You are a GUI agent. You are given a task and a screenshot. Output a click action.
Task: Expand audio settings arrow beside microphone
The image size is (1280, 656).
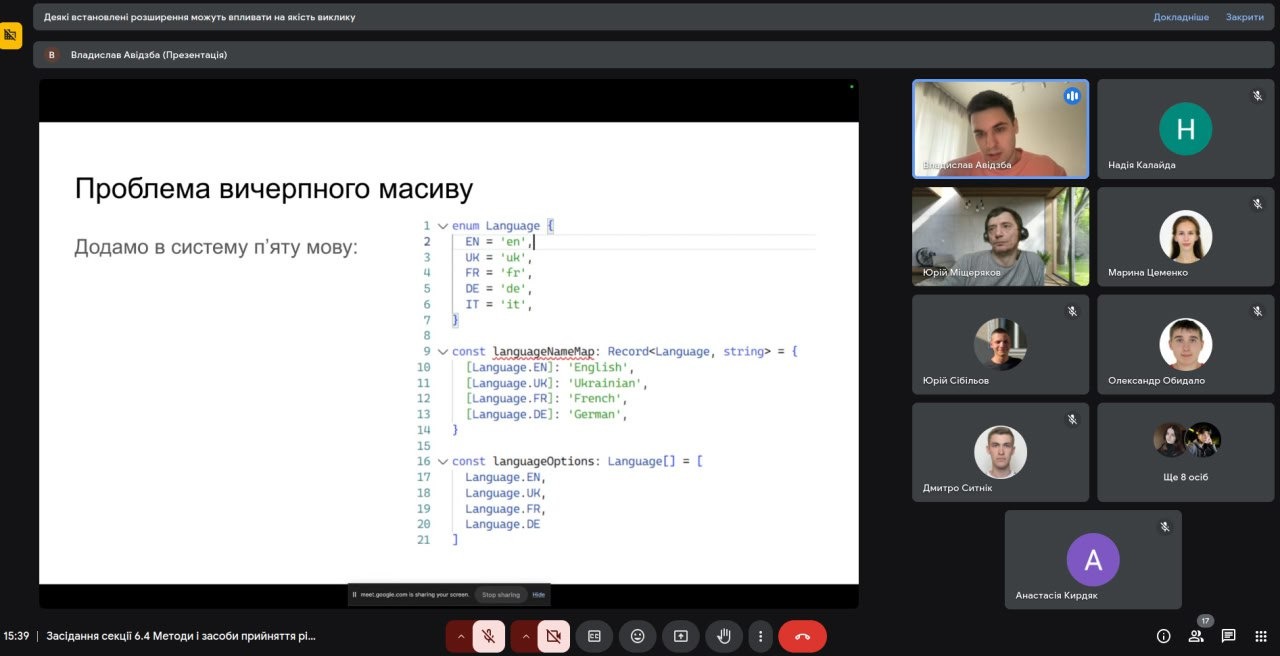(x=460, y=636)
